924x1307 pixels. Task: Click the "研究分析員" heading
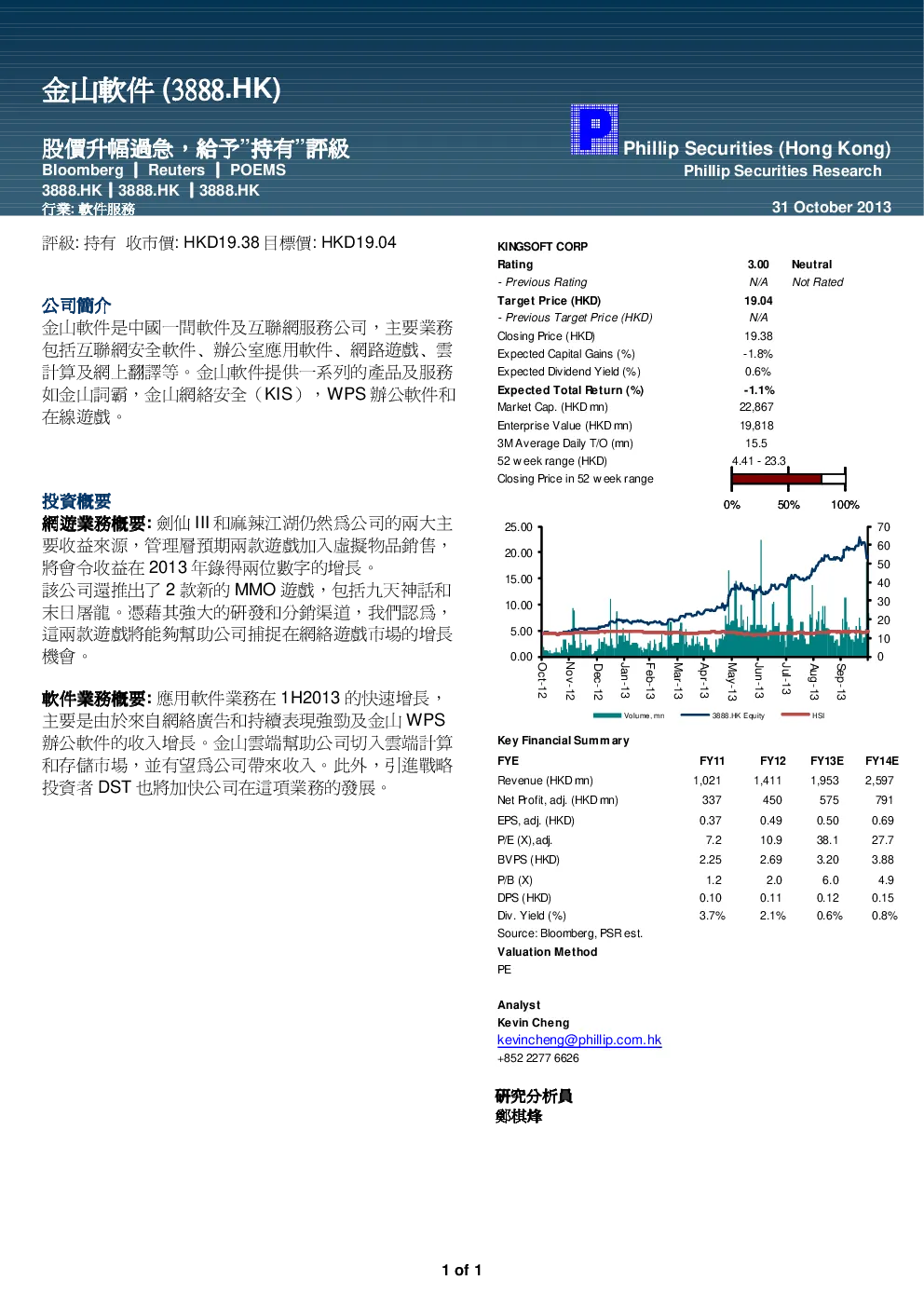pos(534,1096)
